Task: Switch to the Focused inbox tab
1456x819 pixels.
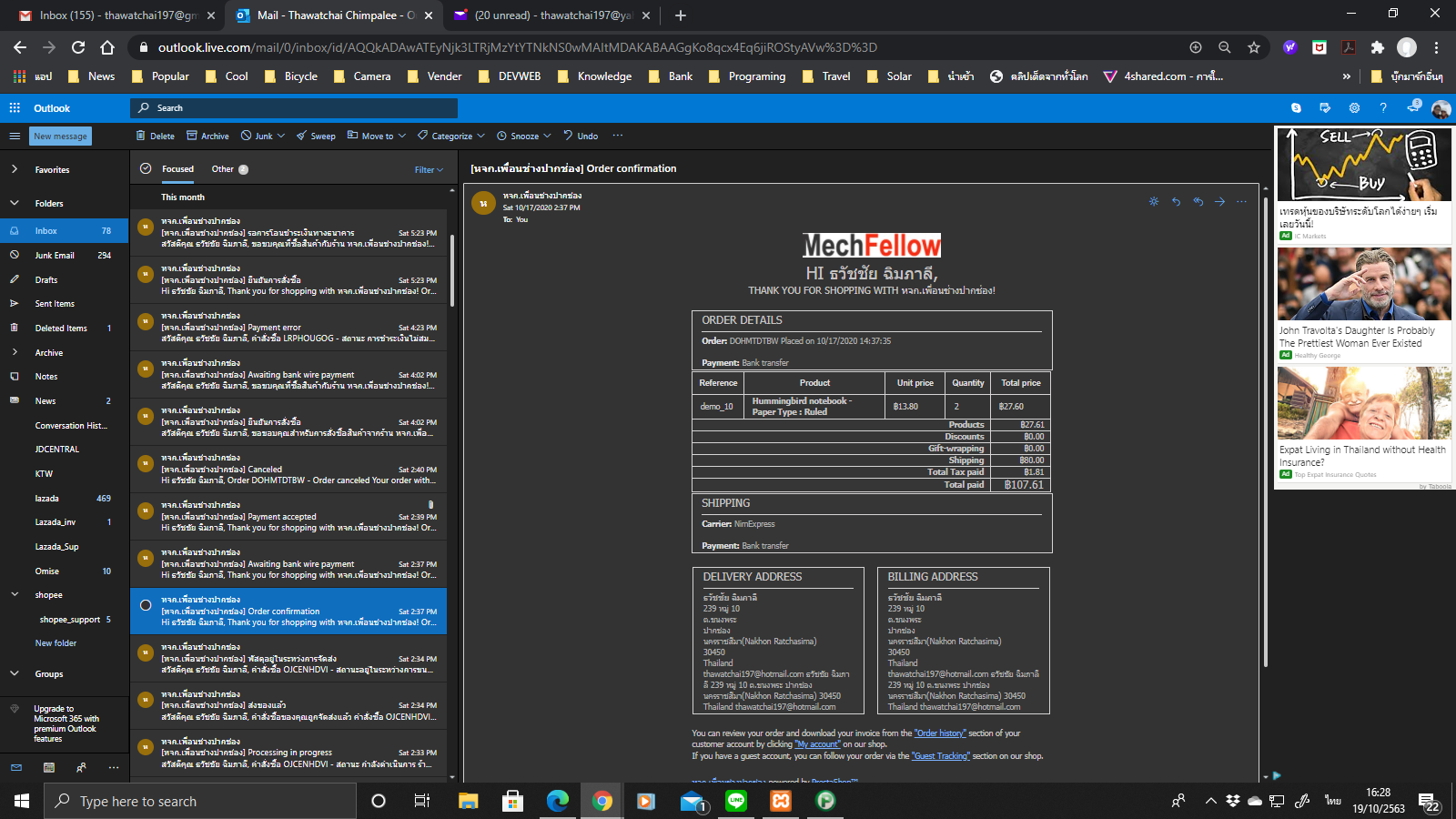Action: pos(177,168)
